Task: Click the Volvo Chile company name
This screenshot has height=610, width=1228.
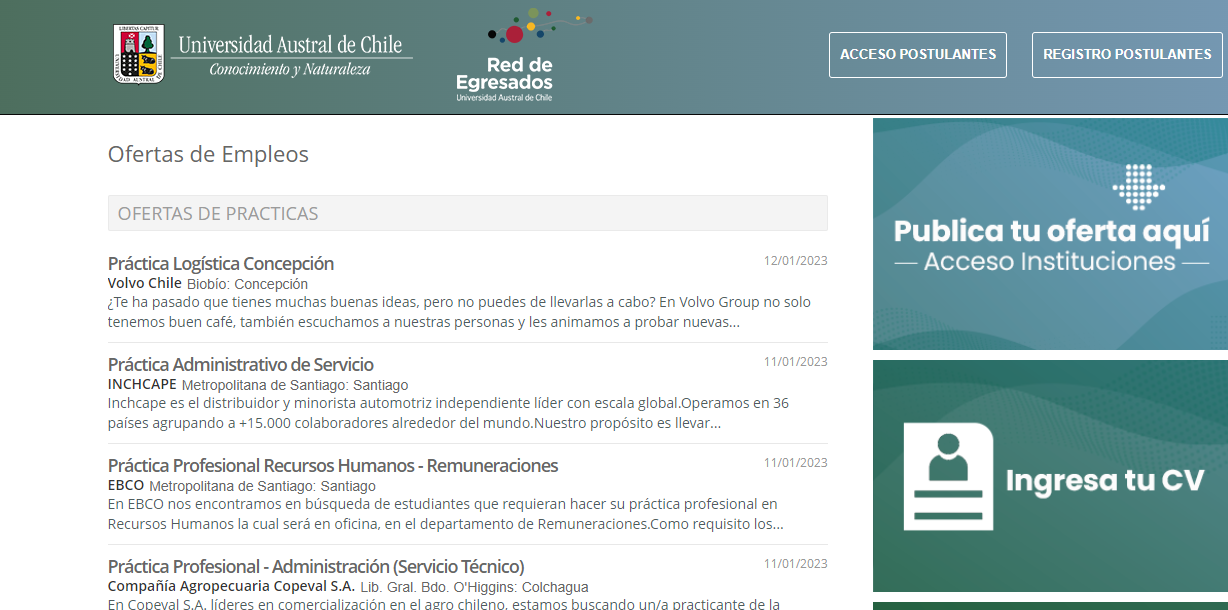Action: click(144, 283)
